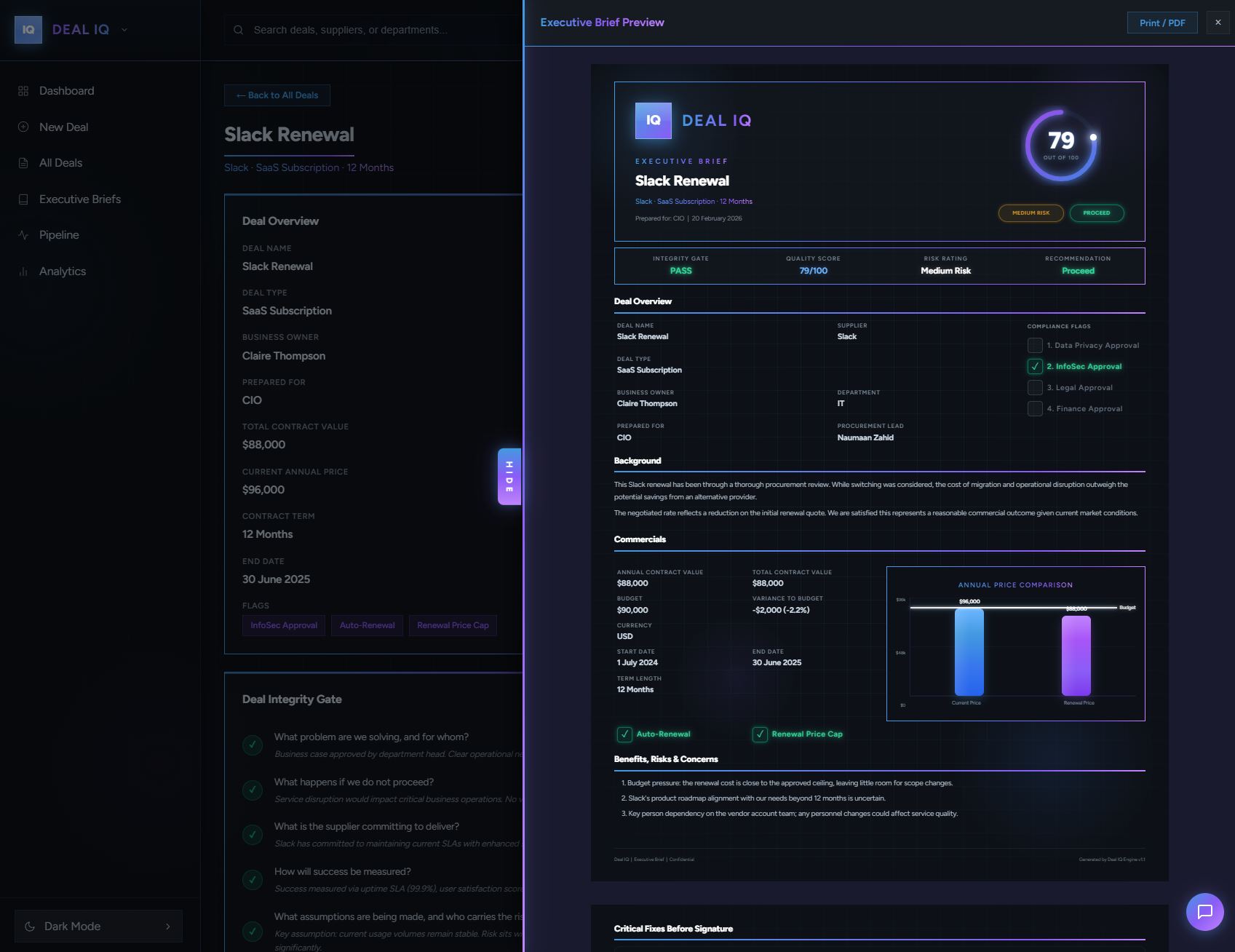The width and height of the screenshot is (1235, 952).
Task: Open the Deal IQ workspace dropdown chevron
Action: (x=124, y=30)
